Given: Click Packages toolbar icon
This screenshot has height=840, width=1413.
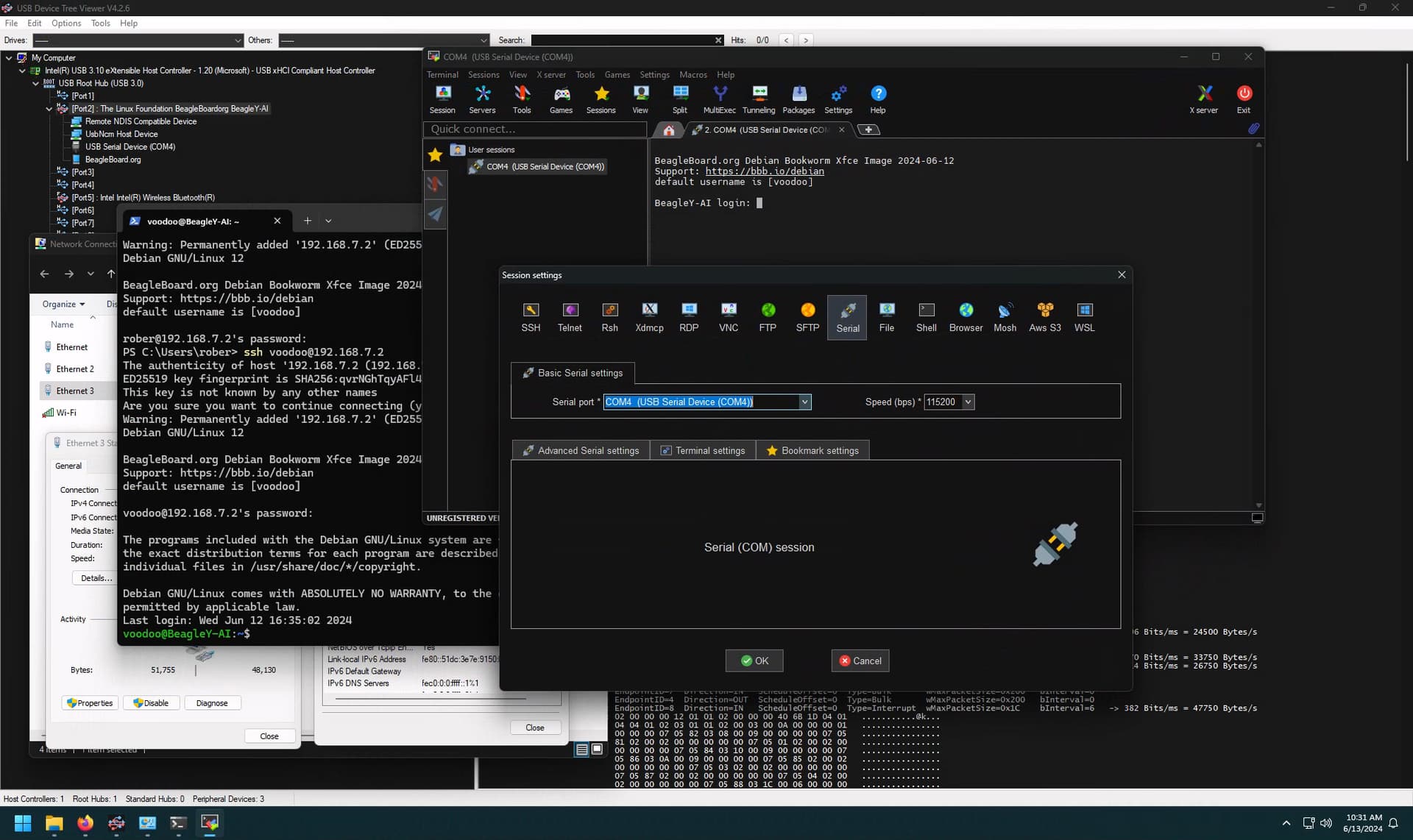Looking at the screenshot, I should 798,99.
